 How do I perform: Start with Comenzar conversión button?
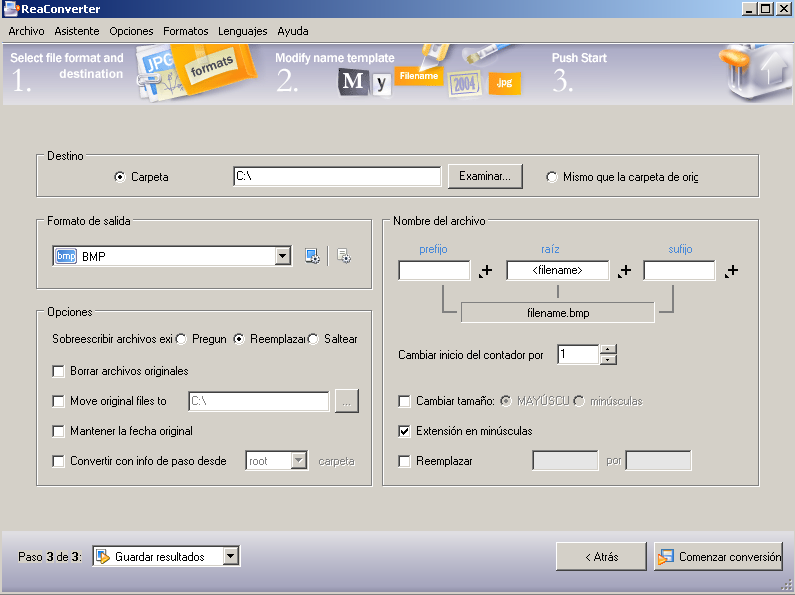[x=718, y=557]
